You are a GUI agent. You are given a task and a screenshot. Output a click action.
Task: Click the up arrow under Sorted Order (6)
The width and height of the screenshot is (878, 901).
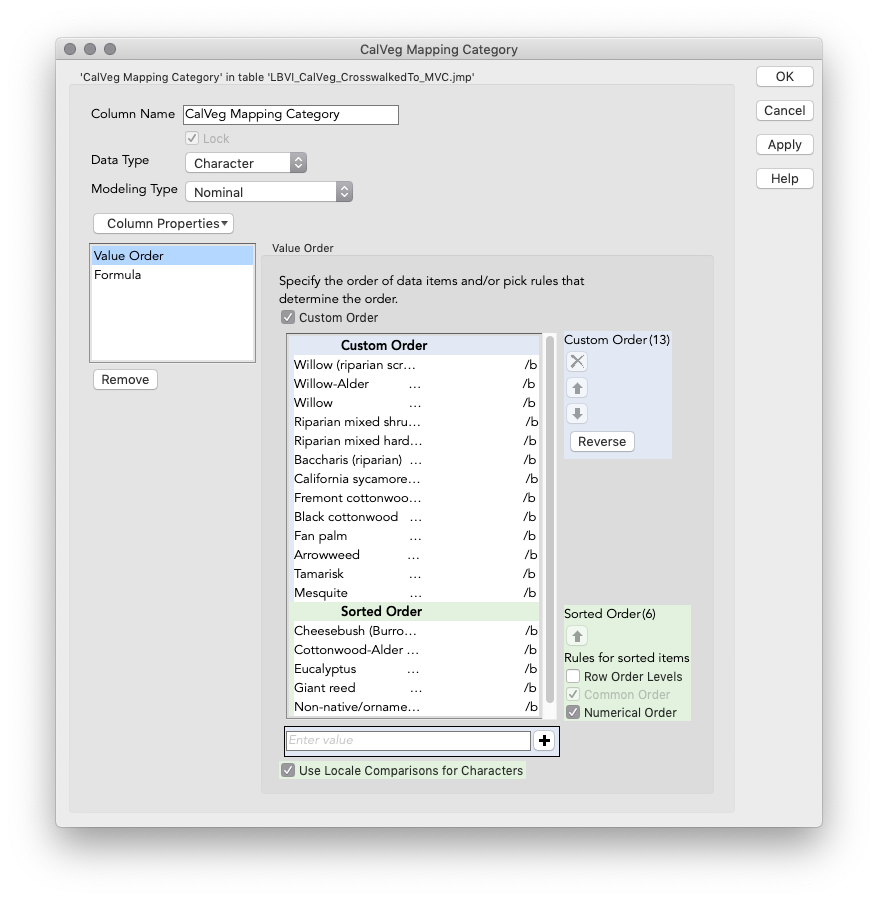(577, 636)
